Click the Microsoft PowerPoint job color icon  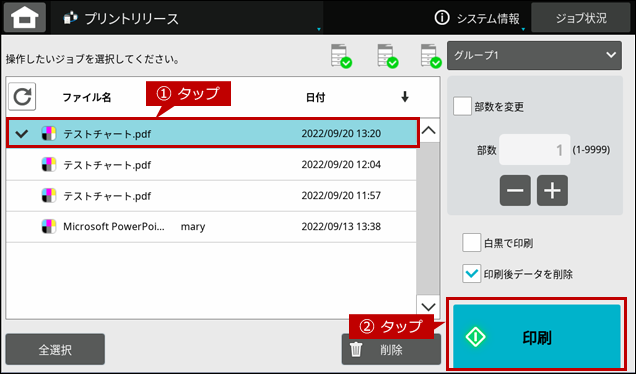tap(49, 226)
